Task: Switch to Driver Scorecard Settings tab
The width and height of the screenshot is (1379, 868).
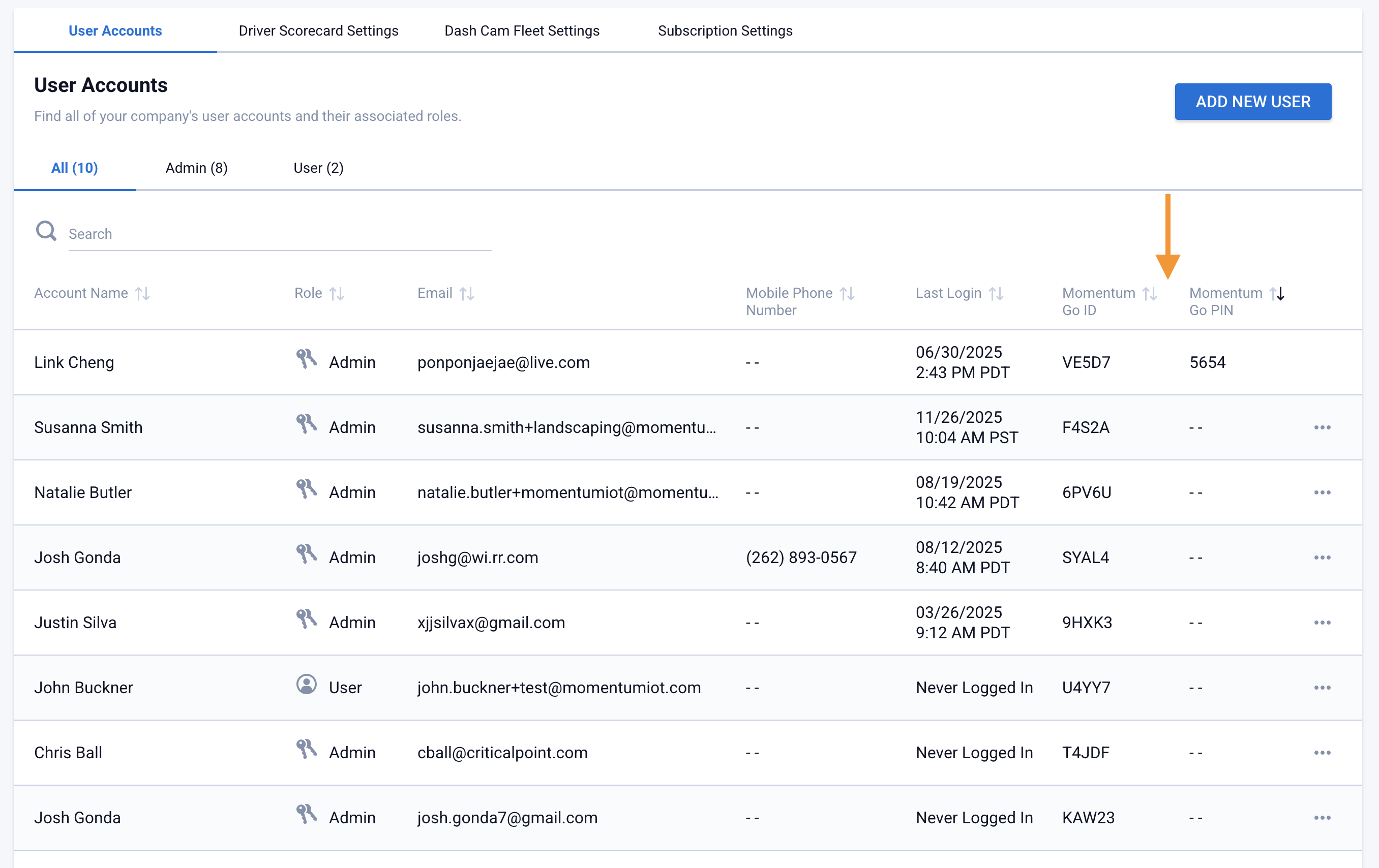Action: (318, 31)
